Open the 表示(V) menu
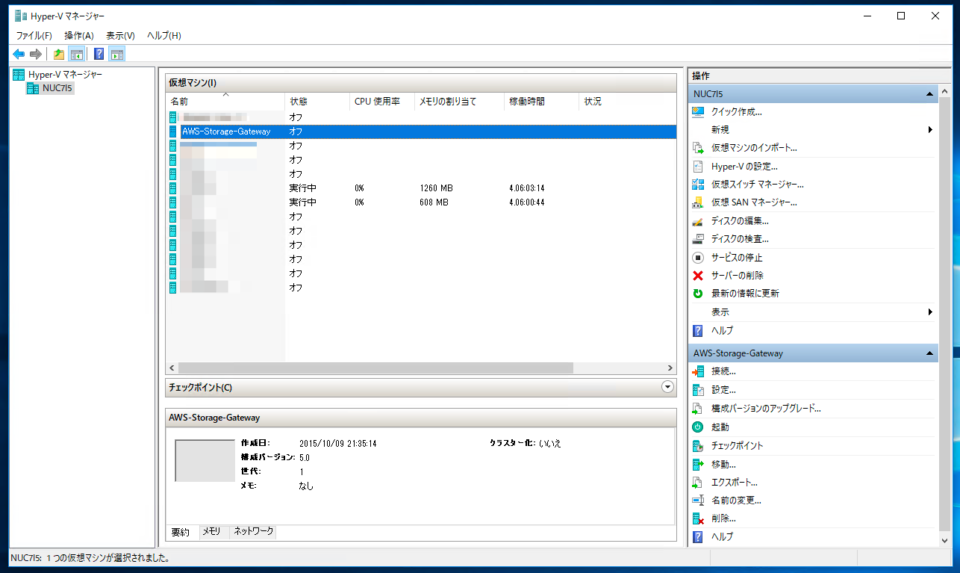Viewport: 960px width, 573px height. click(121, 36)
